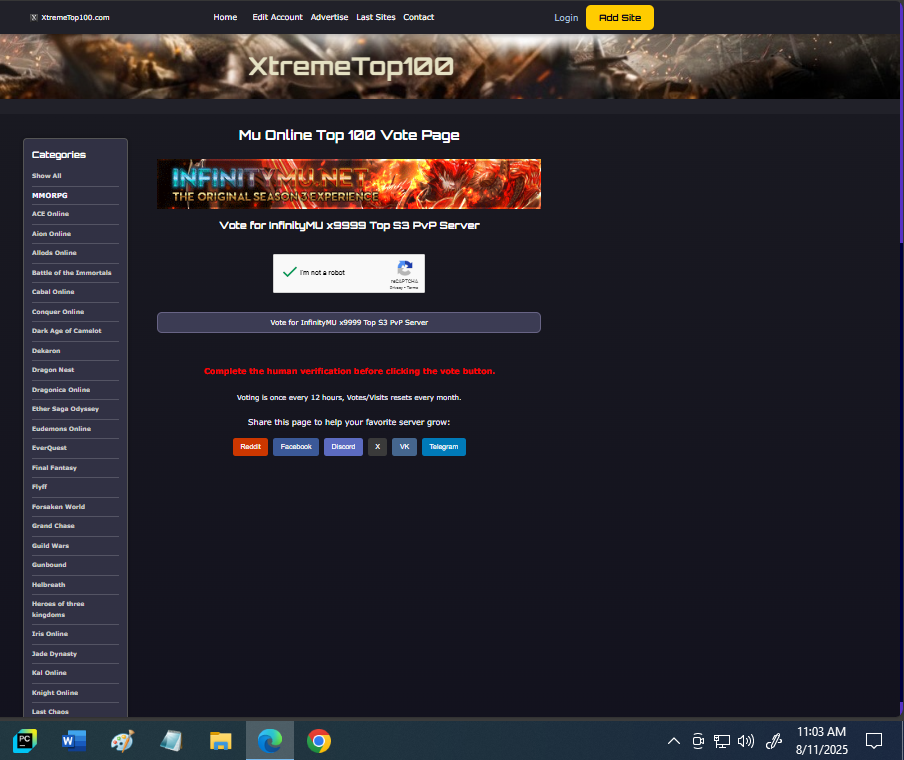Open Heroes of three kingdoms category
904x760 pixels.
[x=58, y=609]
